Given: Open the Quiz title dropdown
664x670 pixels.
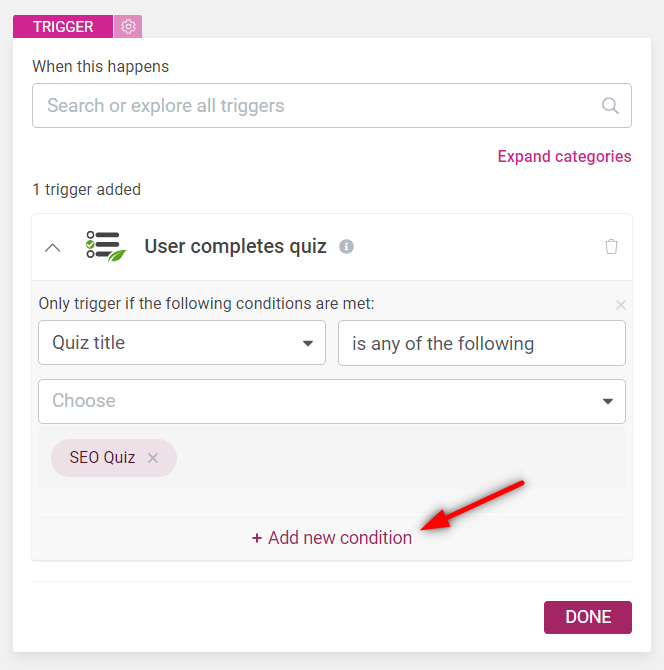Looking at the screenshot, I should [x=182, y=343].
